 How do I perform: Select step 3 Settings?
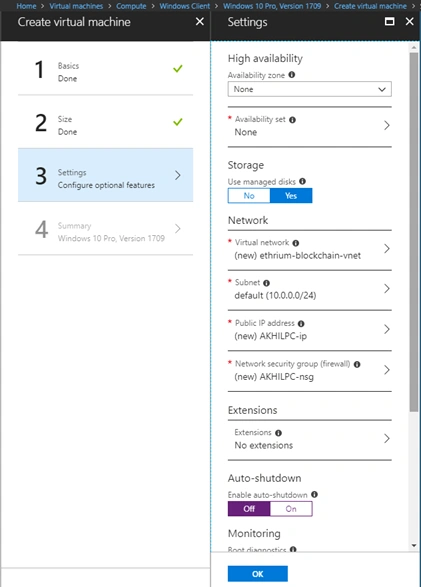106,175
